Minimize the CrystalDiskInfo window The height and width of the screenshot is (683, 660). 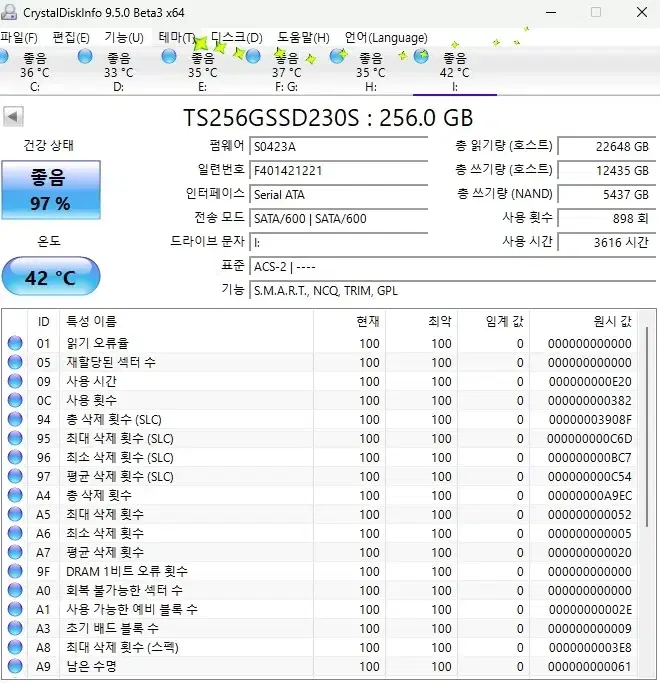click(551, 12)
